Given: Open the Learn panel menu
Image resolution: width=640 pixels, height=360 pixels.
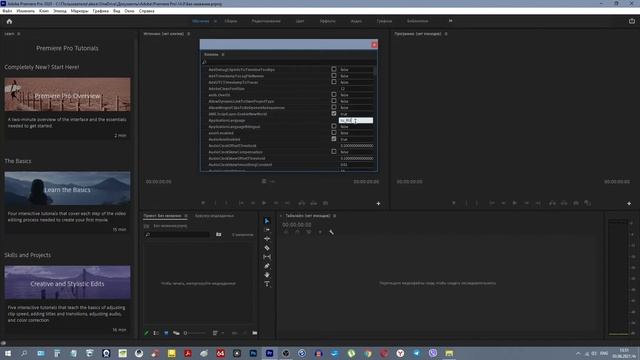Looking at the screenshot, I should [x=19, y=34].
